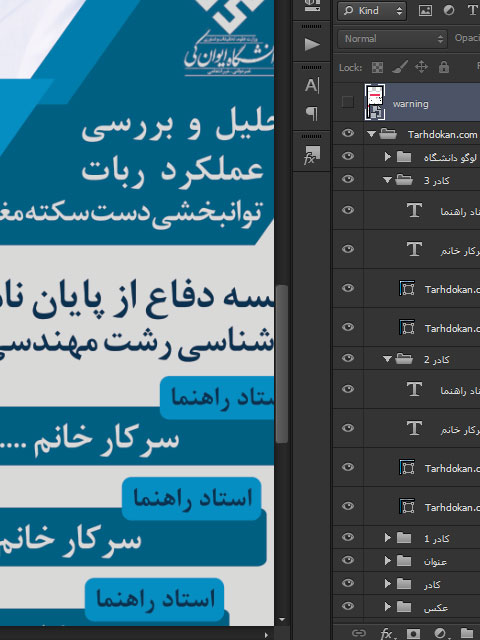Open the Character panel icon
Image resolution: width=480 pixels, height=640 pixels.
tap(312, 86)
